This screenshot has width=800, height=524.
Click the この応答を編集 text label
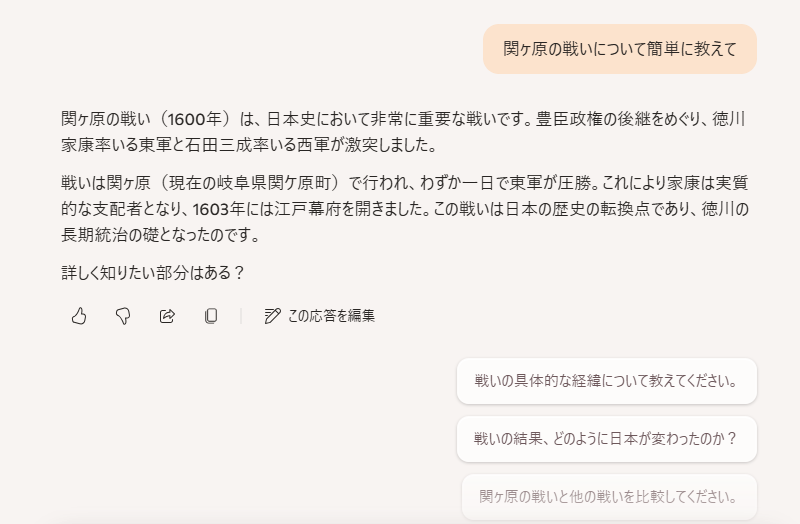[x=331, y=316]
